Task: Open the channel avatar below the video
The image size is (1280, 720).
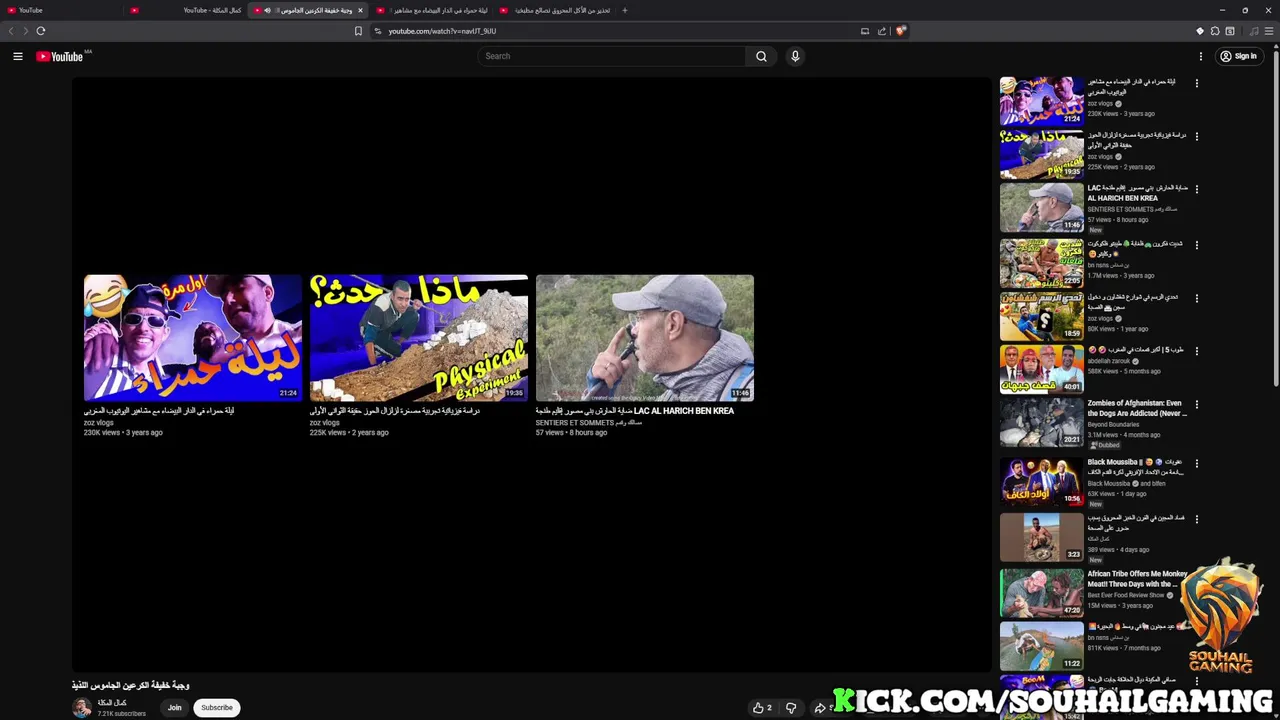Action: point(82,708)
